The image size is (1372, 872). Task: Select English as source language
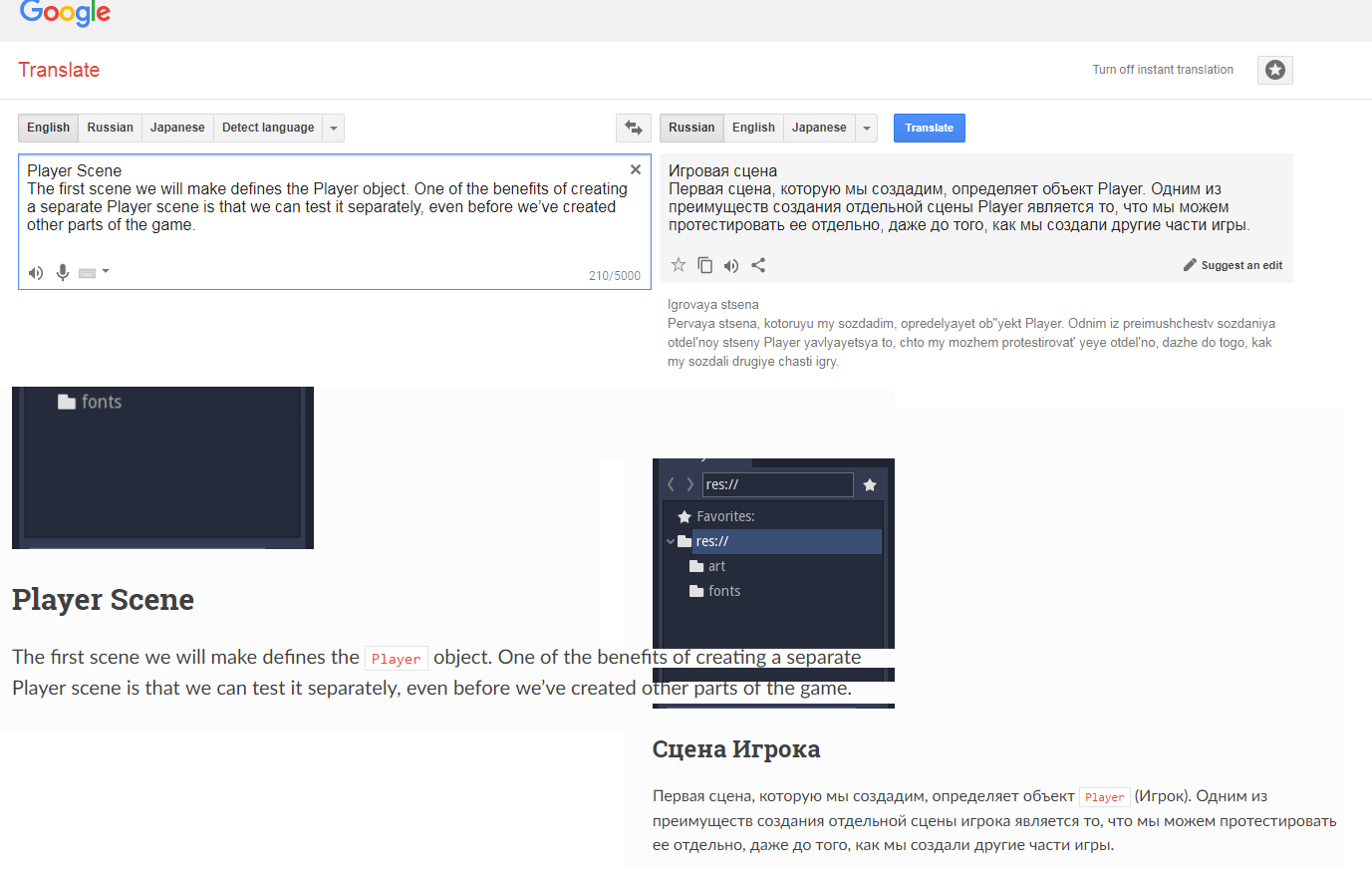(x=49, y=128)
